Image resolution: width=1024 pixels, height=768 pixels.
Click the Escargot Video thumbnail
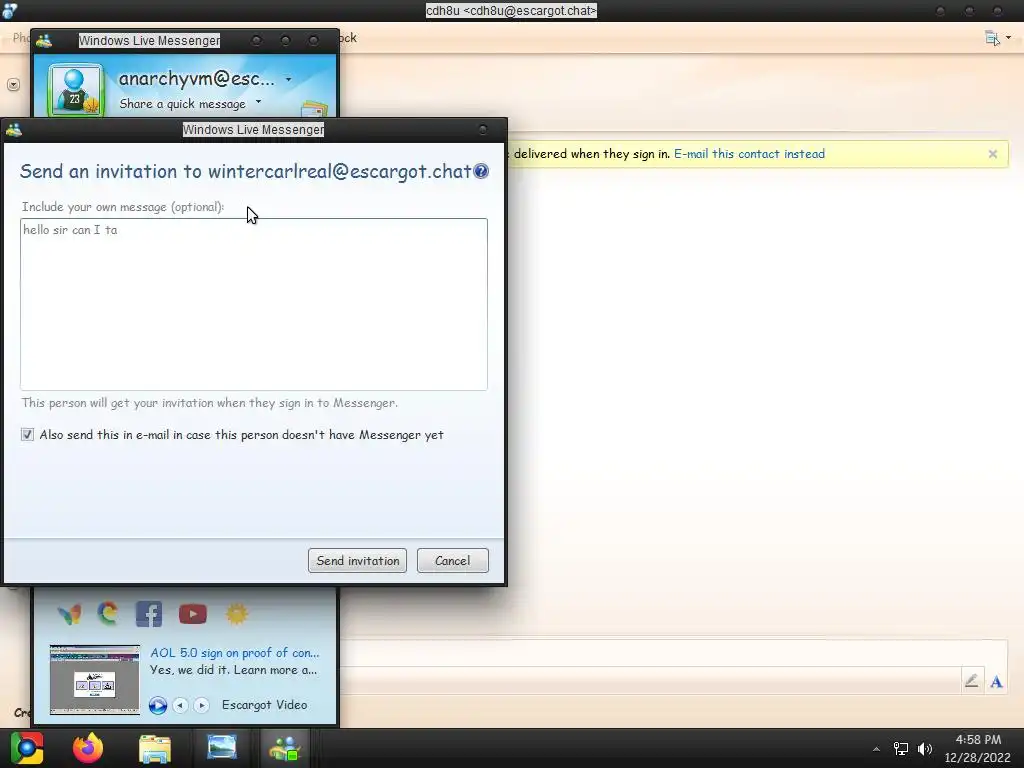click(95, 679)
